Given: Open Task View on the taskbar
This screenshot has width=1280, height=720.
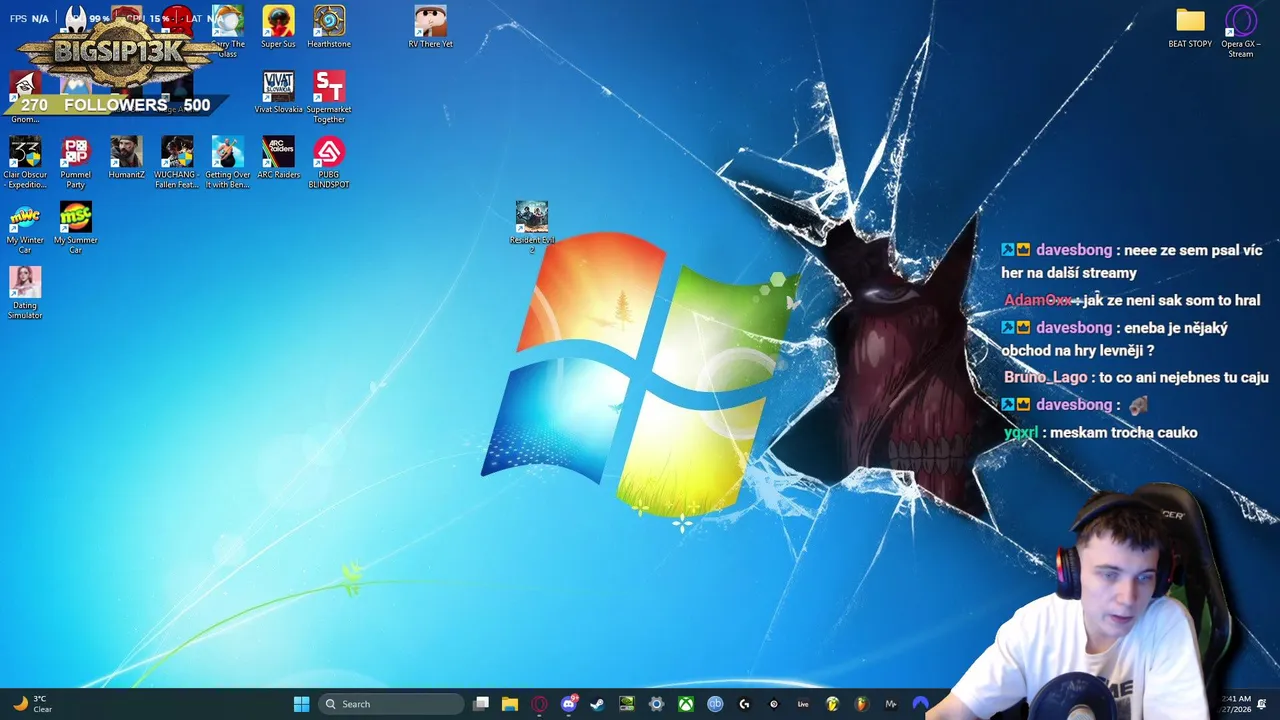Looking at the screenshot, I should tap(481, 704).
